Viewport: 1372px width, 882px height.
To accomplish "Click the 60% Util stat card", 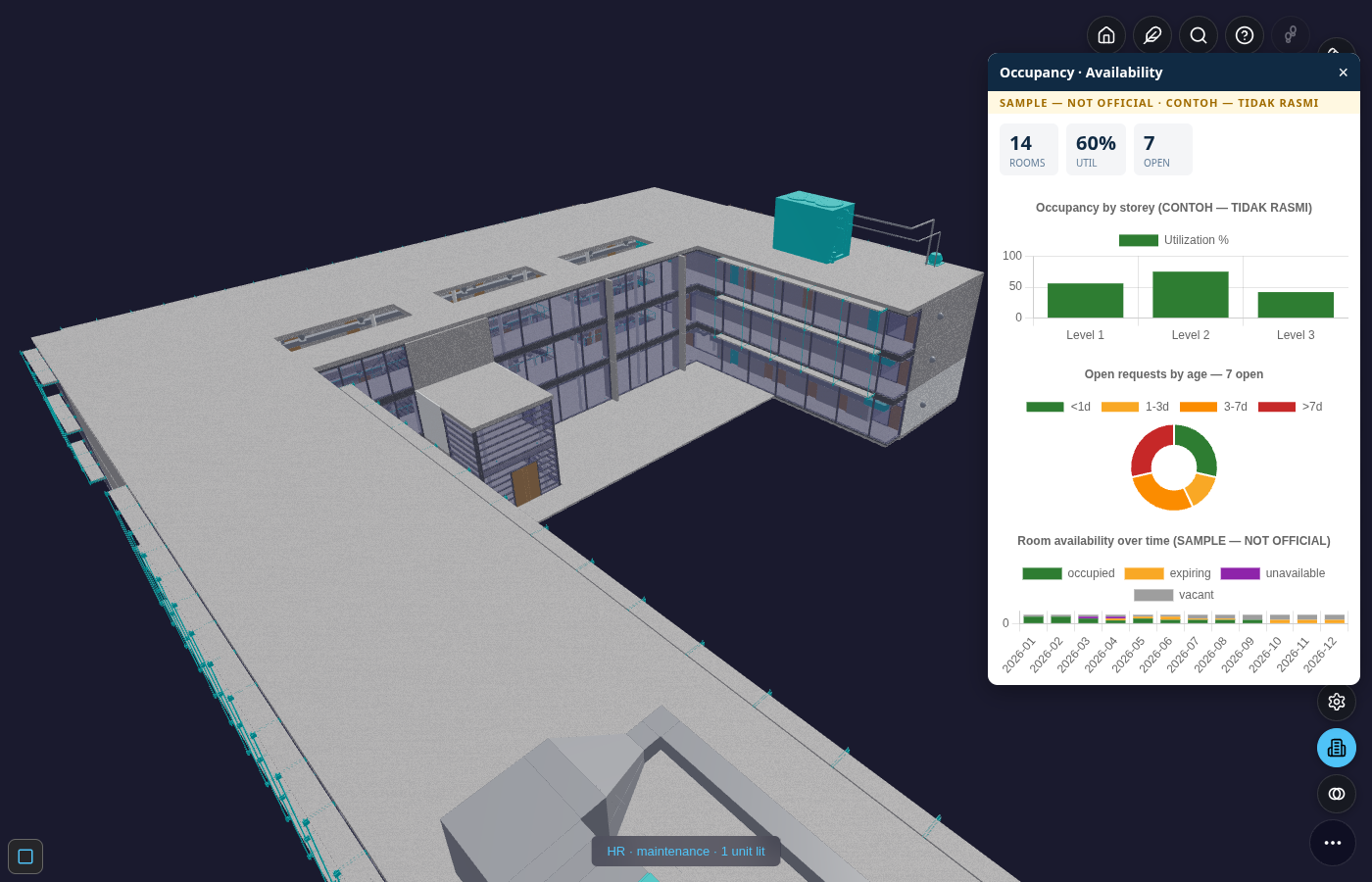I will pyautogui.click(x=1096, y=150).
